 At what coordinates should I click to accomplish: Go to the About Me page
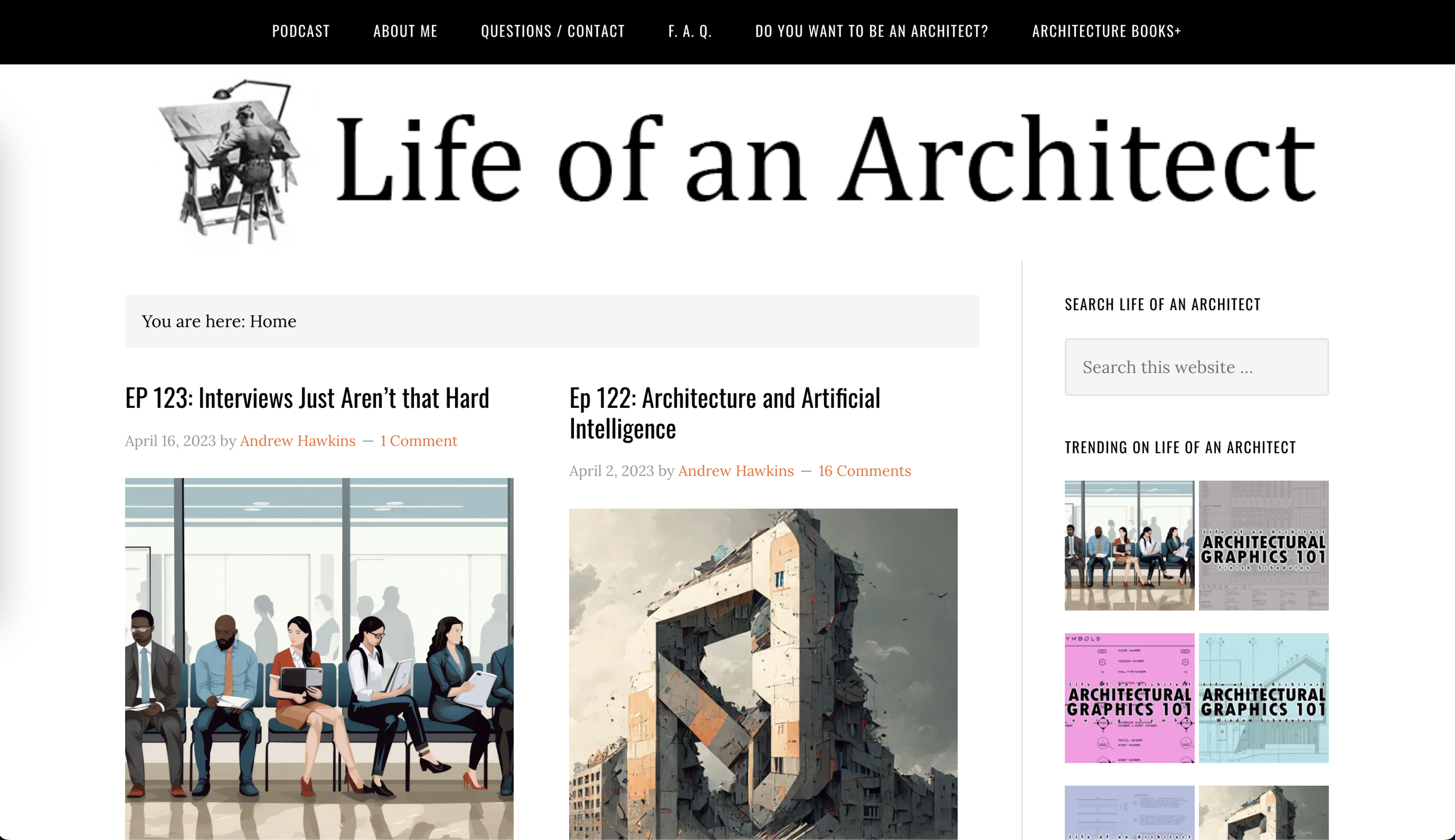click(x=405, y=31)
